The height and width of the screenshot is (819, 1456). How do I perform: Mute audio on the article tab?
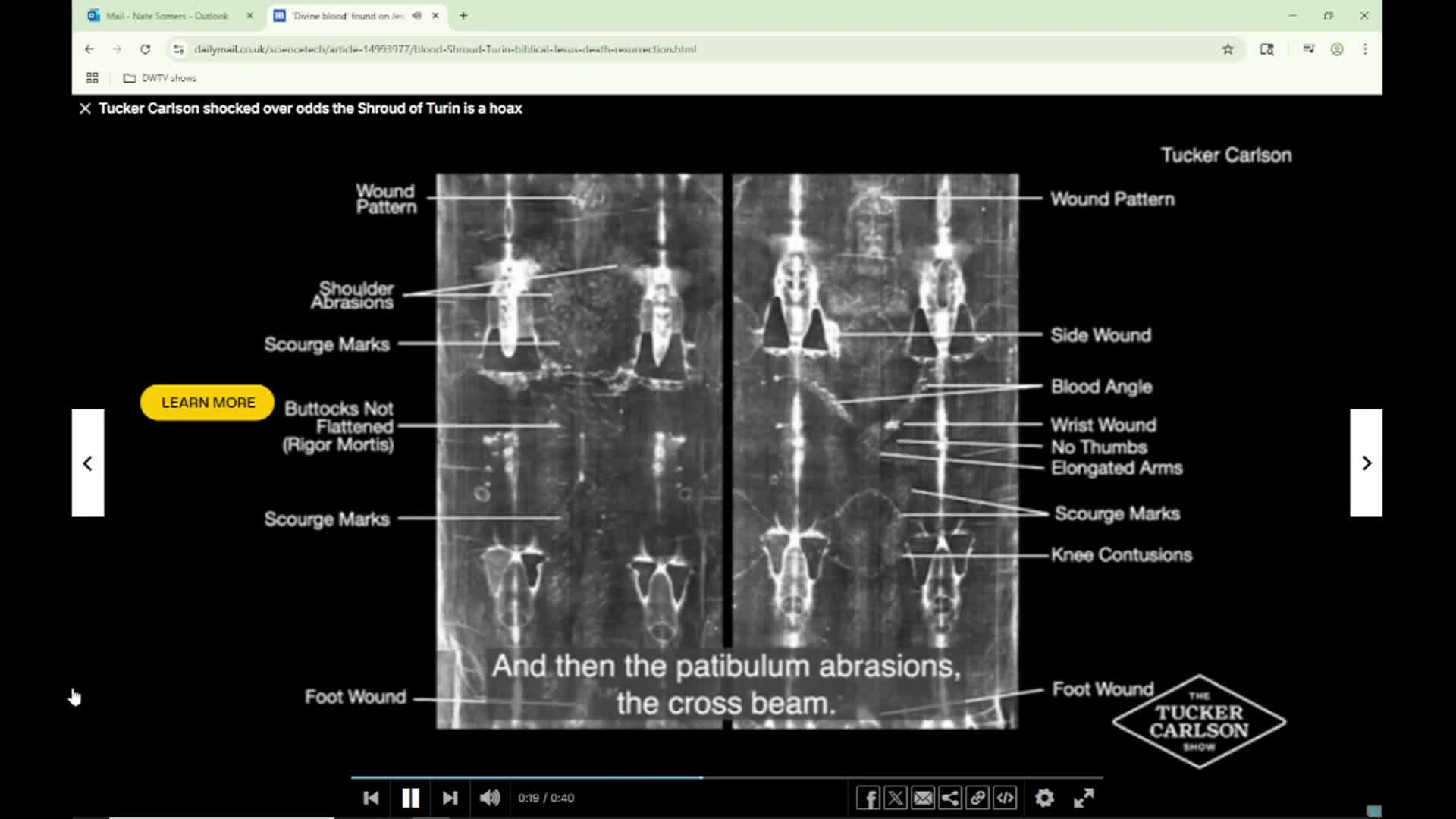[x=416, y=16]
